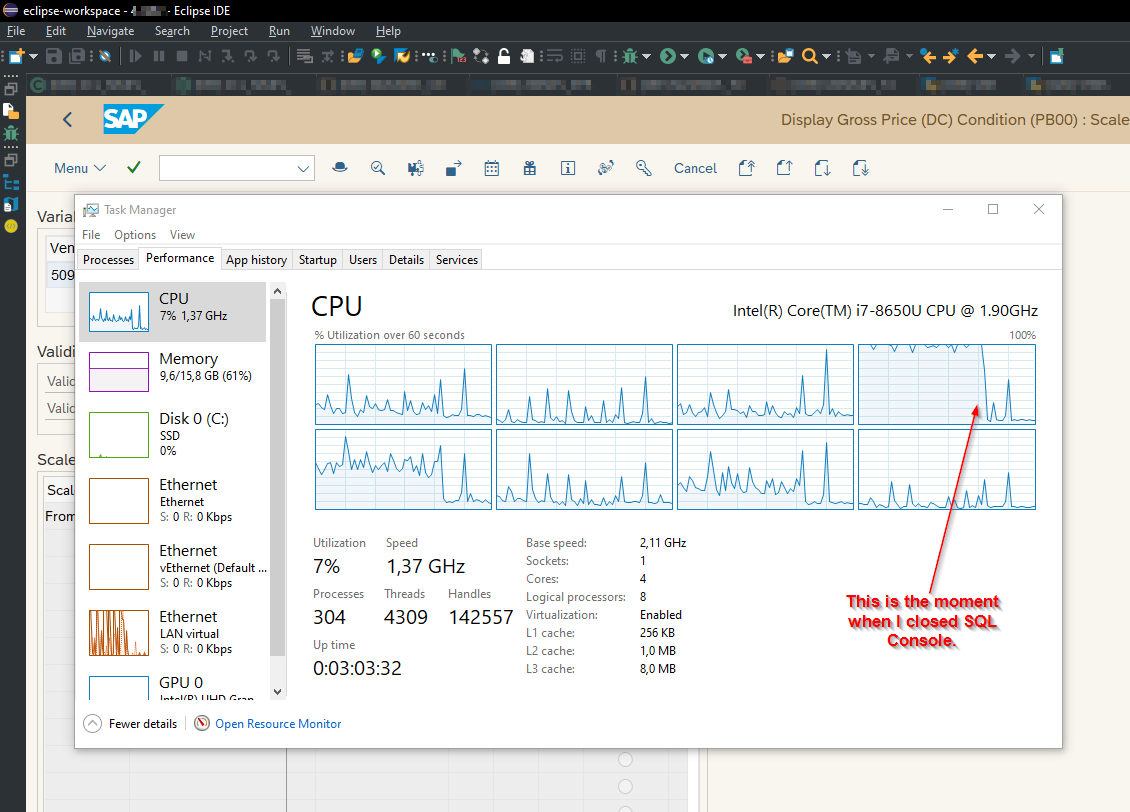The image size is (1130, 812).
Task: Open Eclipse Run button dropdown arrow
Action: click(x=685, y=56)
